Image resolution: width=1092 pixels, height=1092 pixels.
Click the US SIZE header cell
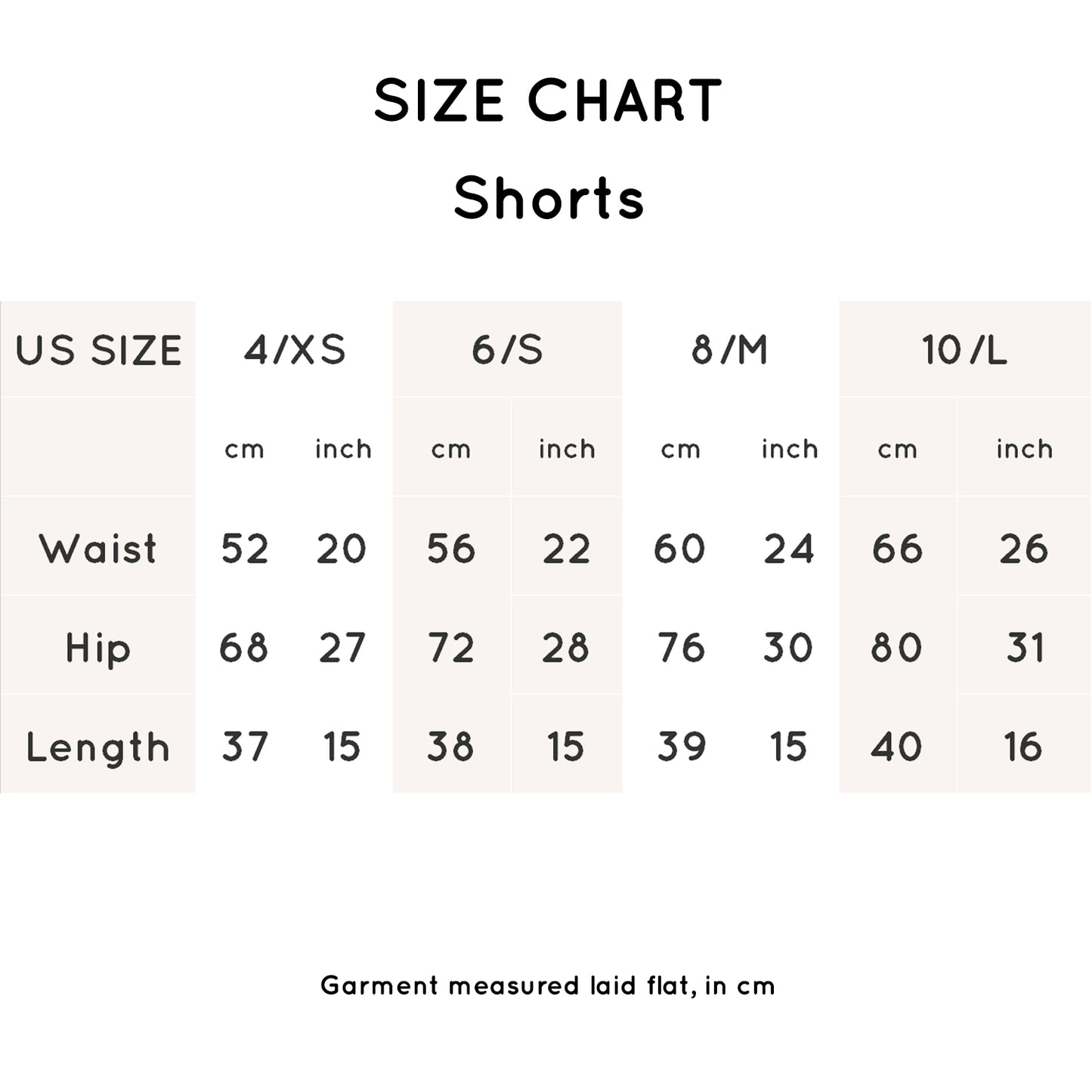coord(98,351)
